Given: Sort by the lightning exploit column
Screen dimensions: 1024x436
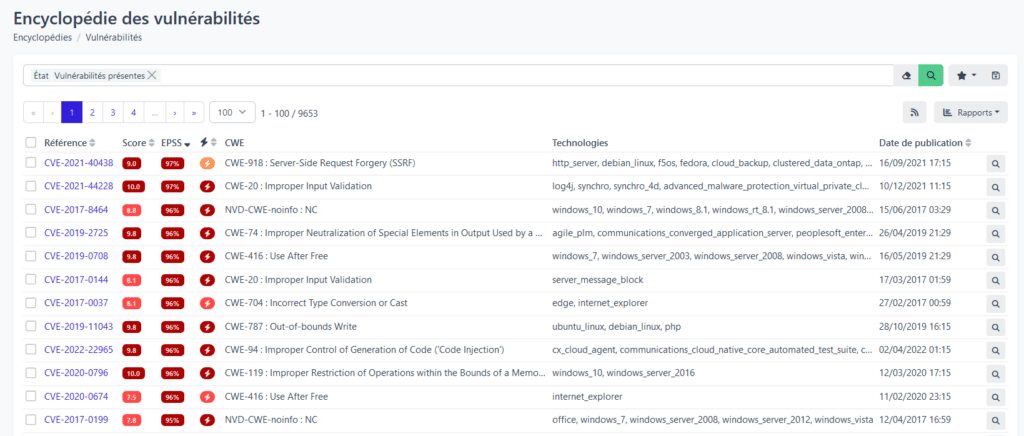Looking at the screenshot, I should (206, 142).
